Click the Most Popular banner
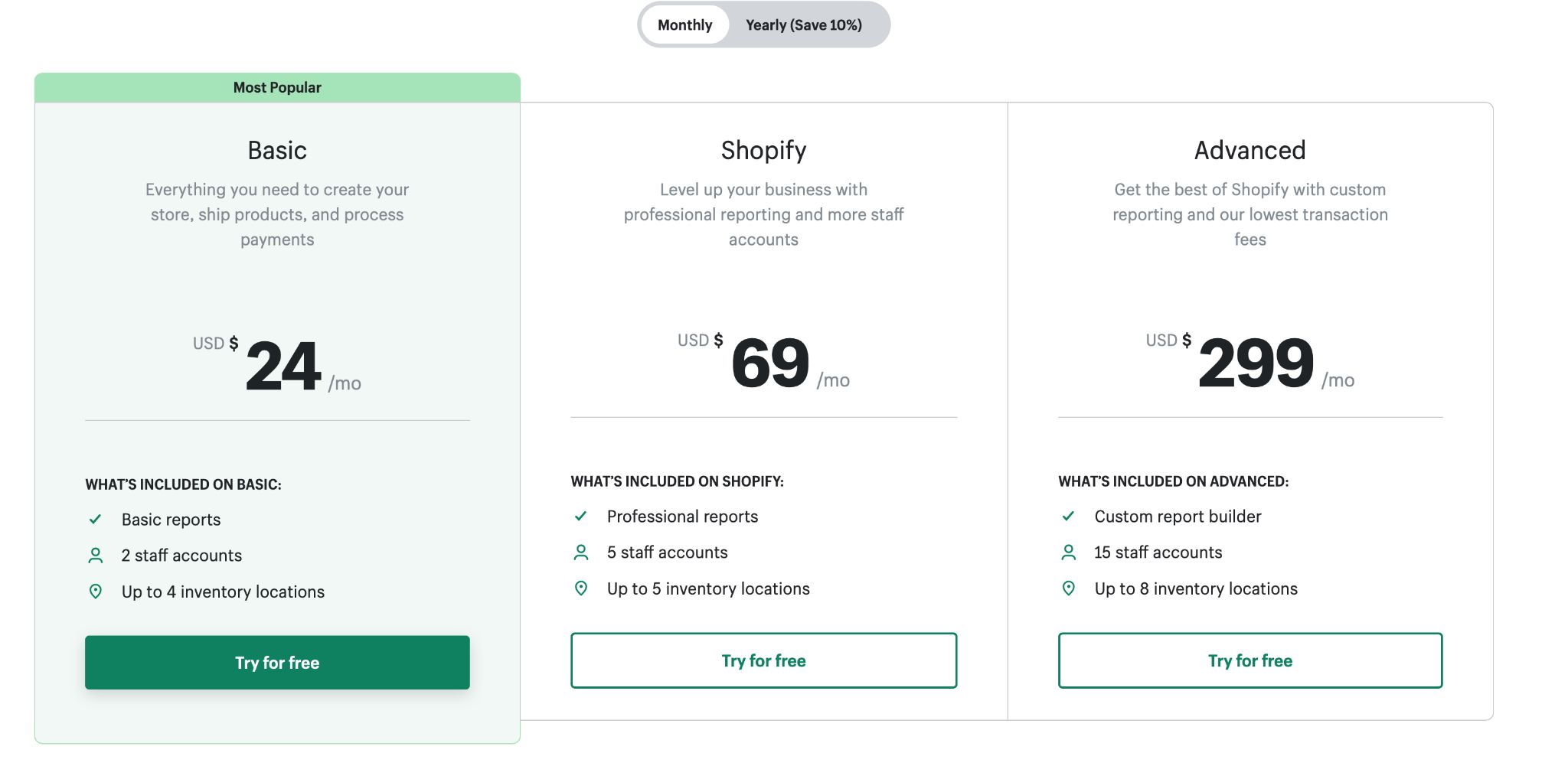Viewport: 1568px width, 766px height. click(x=277, y=87)
